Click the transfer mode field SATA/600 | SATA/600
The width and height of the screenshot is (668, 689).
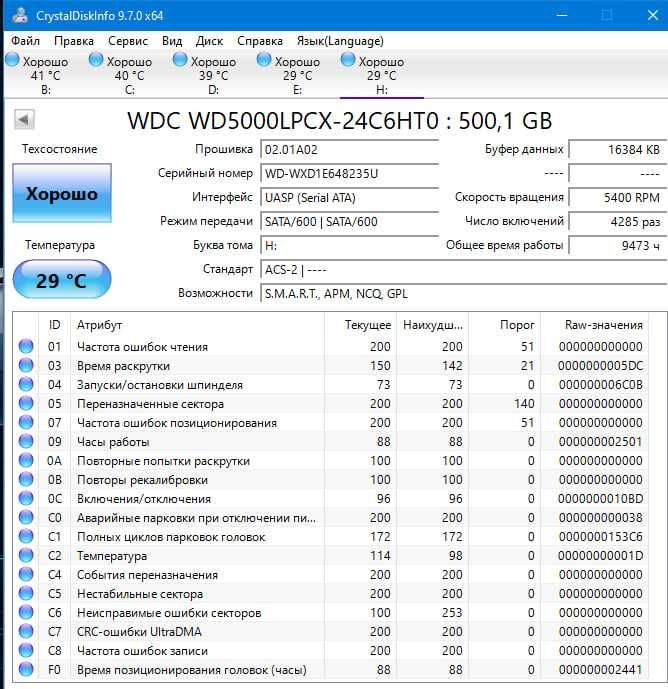point(349,221)
